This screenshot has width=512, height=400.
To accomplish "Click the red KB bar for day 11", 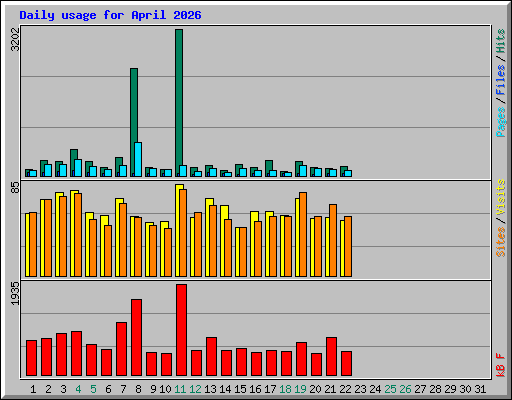I will pos(181,330).
